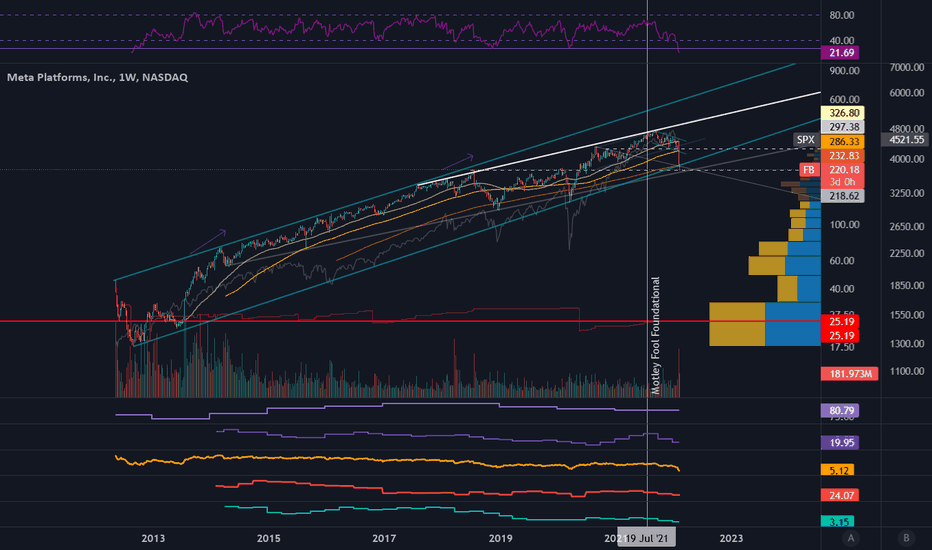Click the Motley Fool Foundational vertical label
This screenshot has height=550, width=932.
click(x=656, y=335)
